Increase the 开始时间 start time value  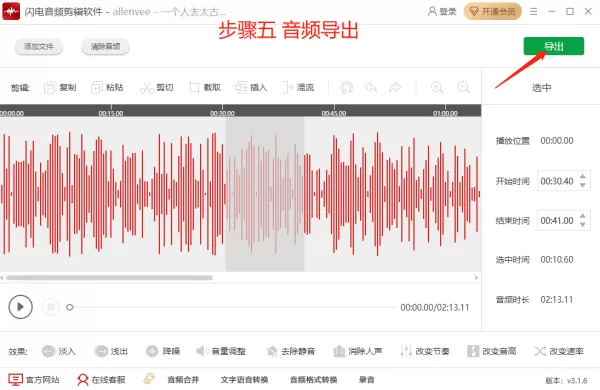click(582, 177)
